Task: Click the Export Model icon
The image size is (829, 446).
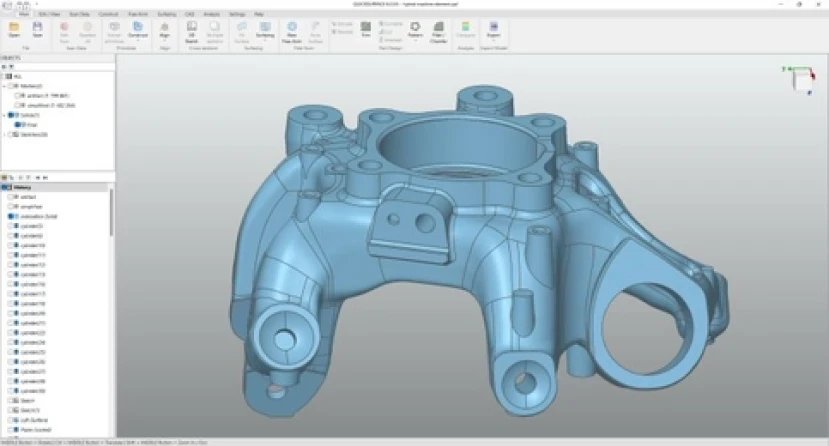Action: click(x=493, y=30)
